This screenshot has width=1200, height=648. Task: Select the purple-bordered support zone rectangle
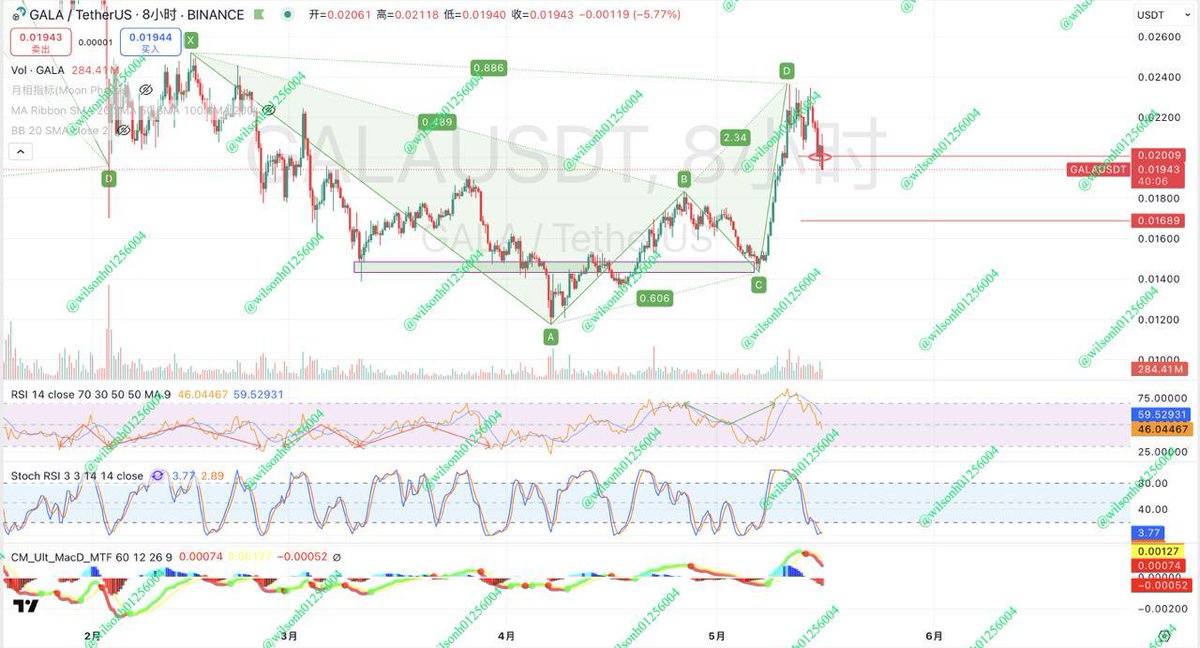(555, 267)
